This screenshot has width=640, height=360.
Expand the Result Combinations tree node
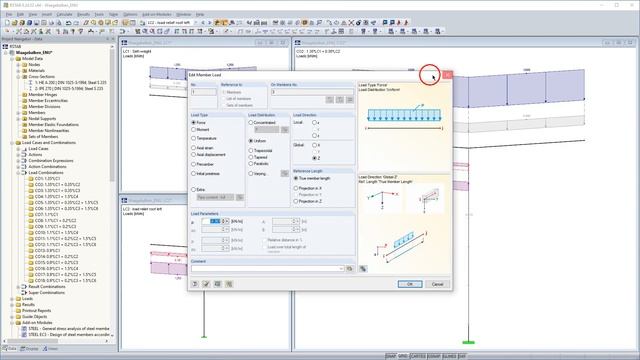coord(18,287)
